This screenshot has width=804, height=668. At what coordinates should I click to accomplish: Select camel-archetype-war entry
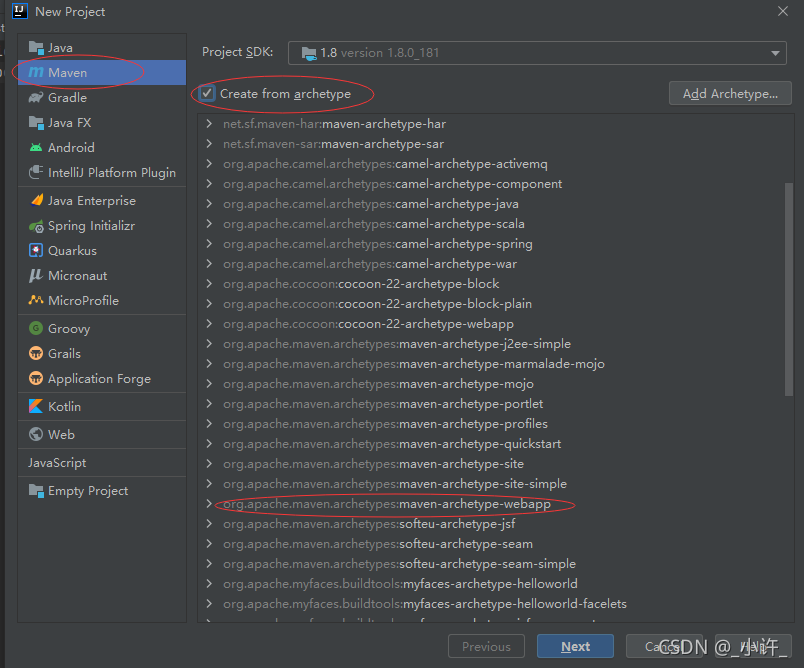coord(370,264)
